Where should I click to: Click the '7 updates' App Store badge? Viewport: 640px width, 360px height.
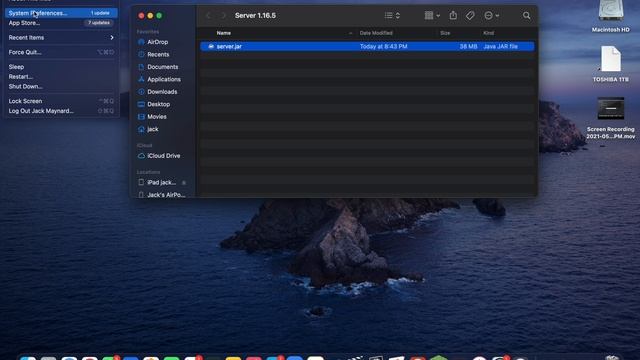click(99, 23)
